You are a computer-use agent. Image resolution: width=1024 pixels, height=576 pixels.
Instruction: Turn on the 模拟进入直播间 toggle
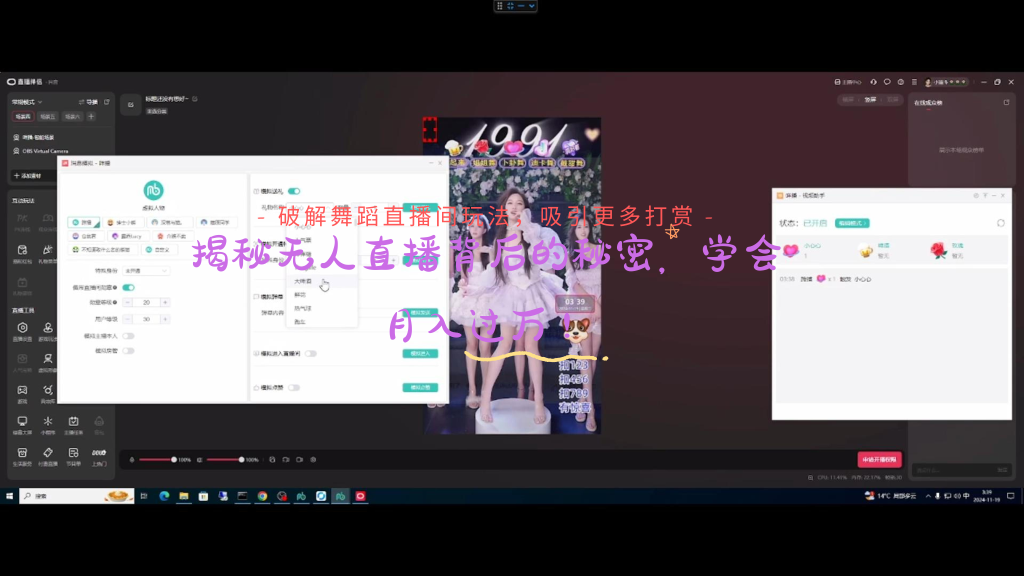pyautogui.click(x=309, y=353)
